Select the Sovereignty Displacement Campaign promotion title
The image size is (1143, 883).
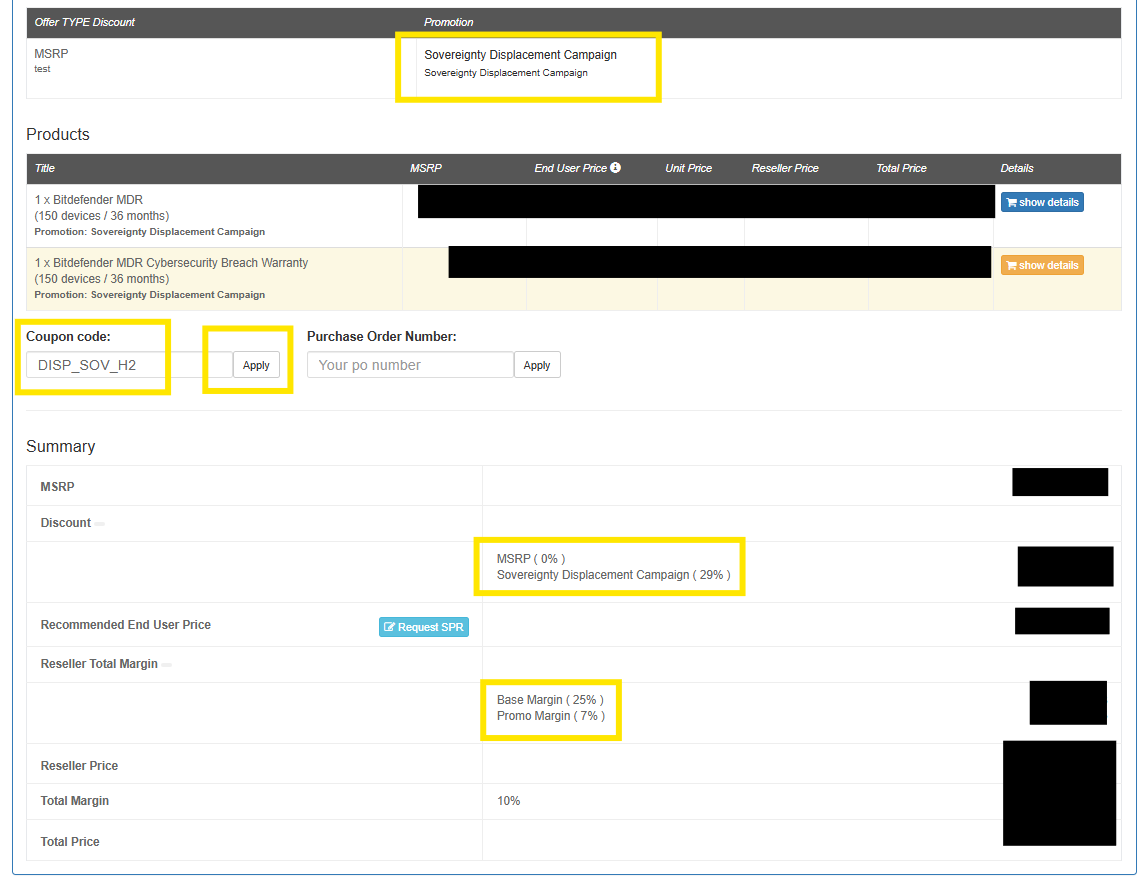point(520,55)
